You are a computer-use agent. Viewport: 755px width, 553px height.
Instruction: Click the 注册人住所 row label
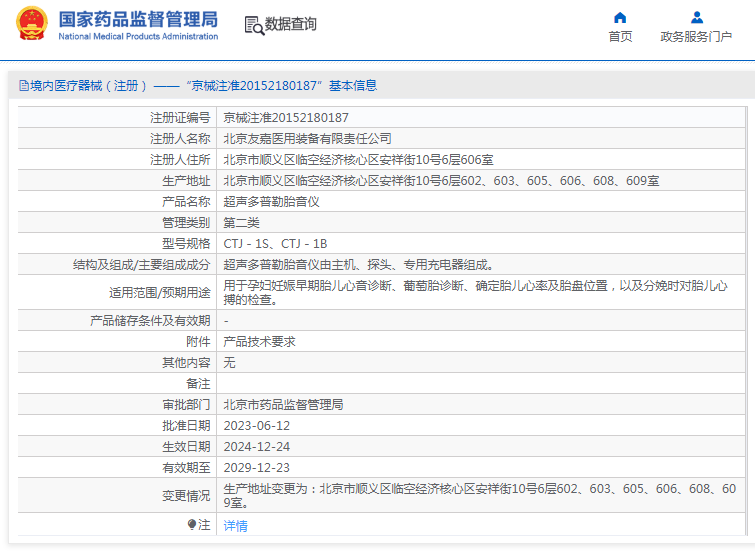click(x=180, y=159)
